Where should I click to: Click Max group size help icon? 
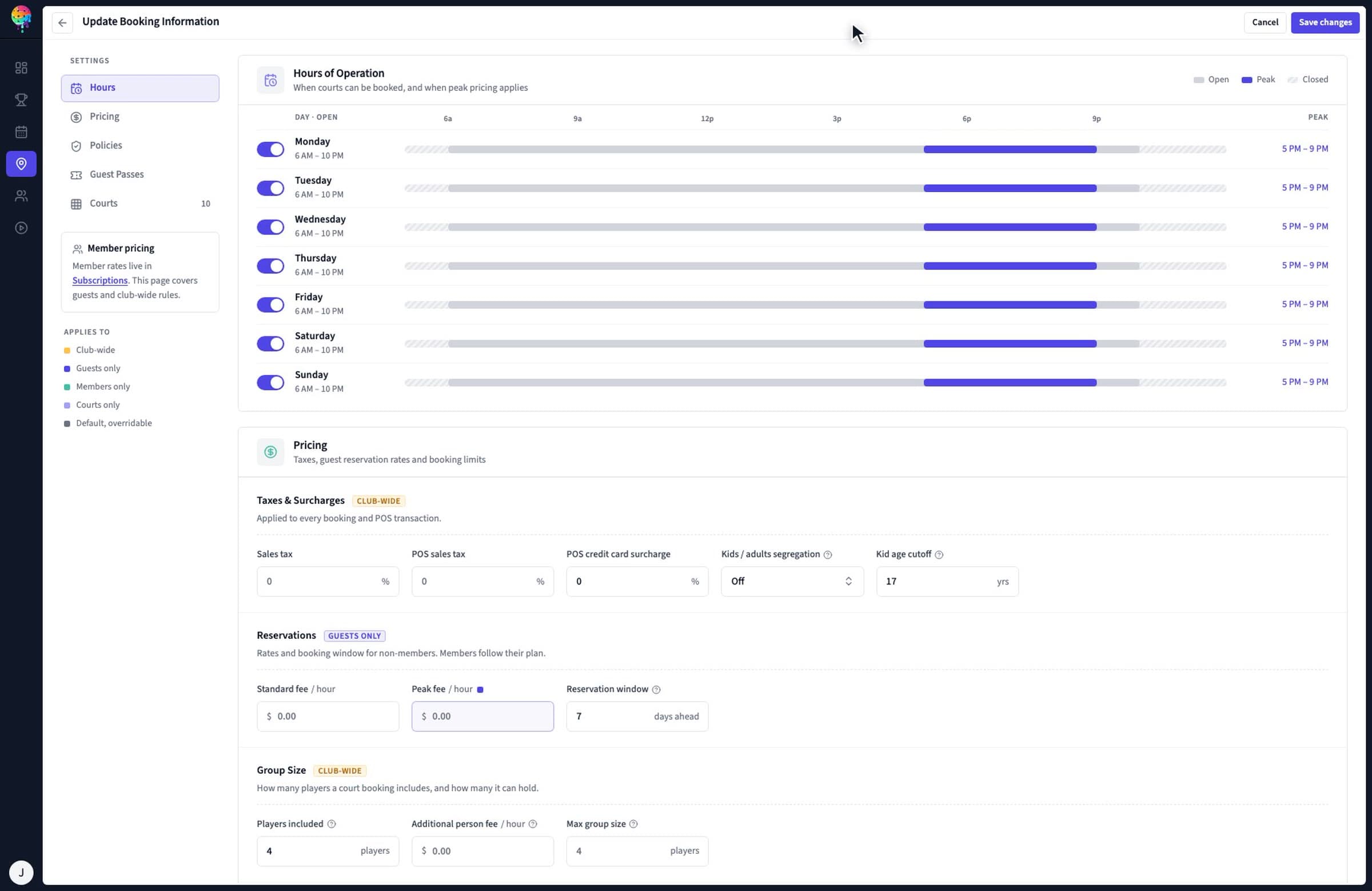[x=633, y=824]
